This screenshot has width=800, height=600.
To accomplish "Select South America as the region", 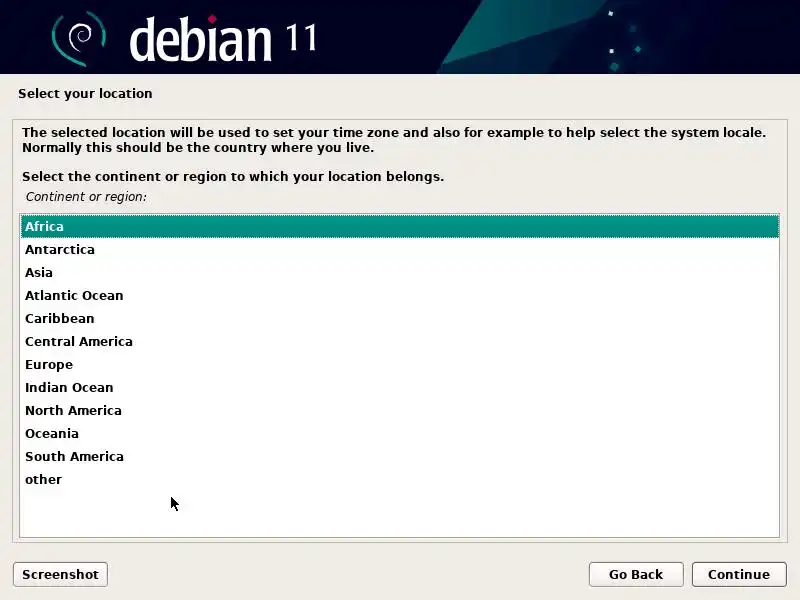I will click(400, 456).
